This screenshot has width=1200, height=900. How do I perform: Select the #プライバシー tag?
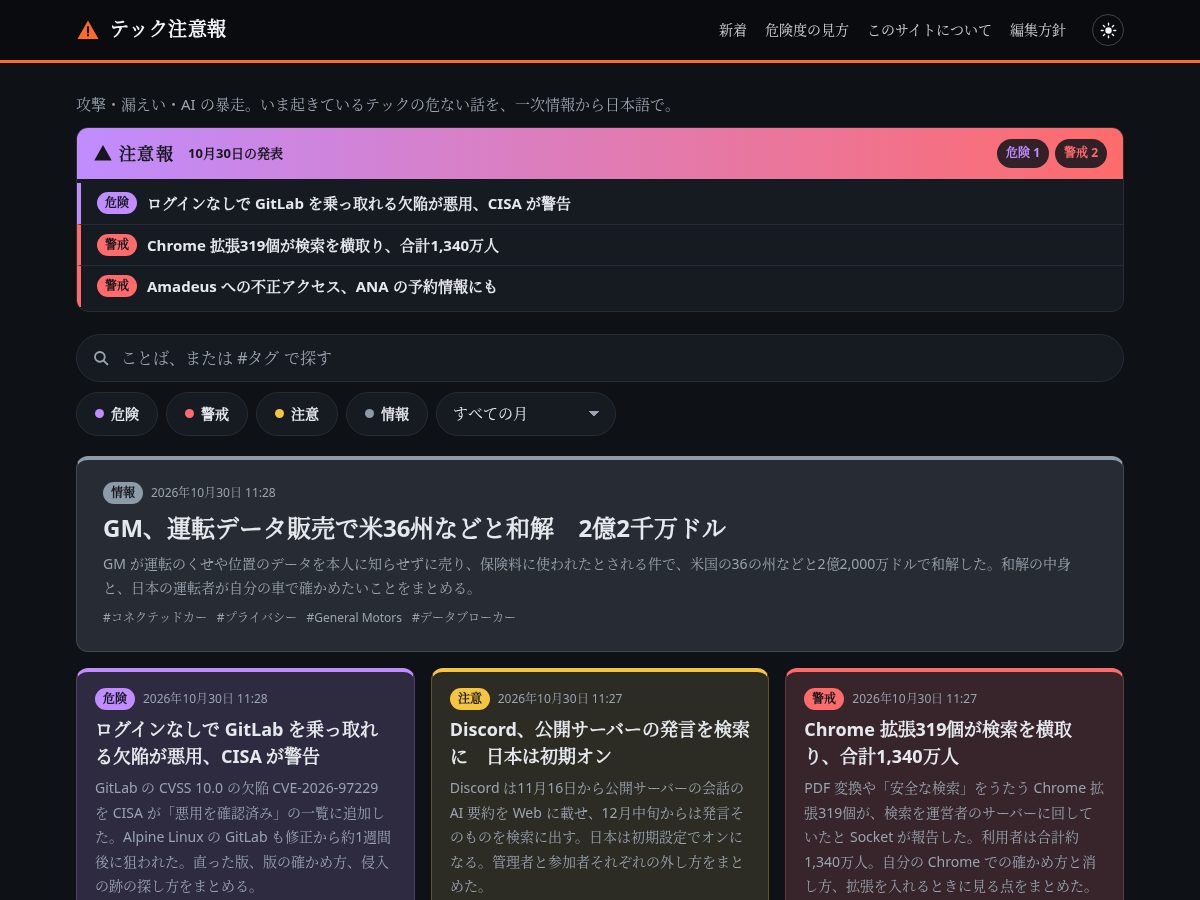click(x=257, y=617)
